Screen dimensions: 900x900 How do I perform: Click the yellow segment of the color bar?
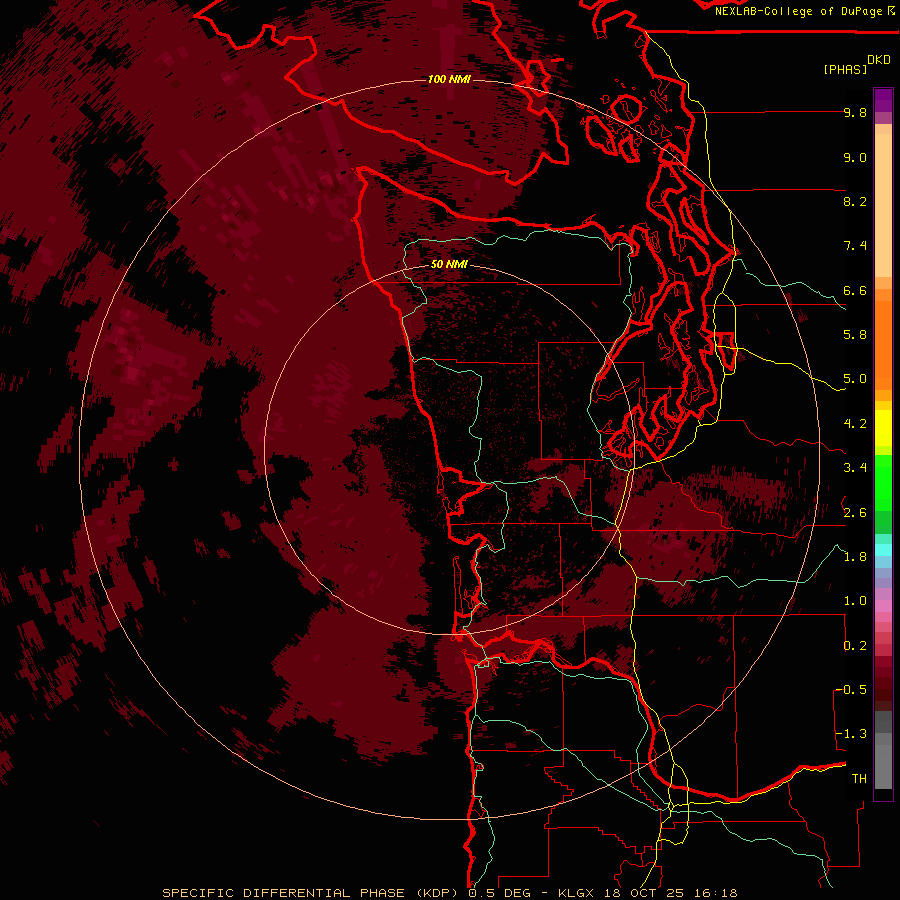coord(883,428)
